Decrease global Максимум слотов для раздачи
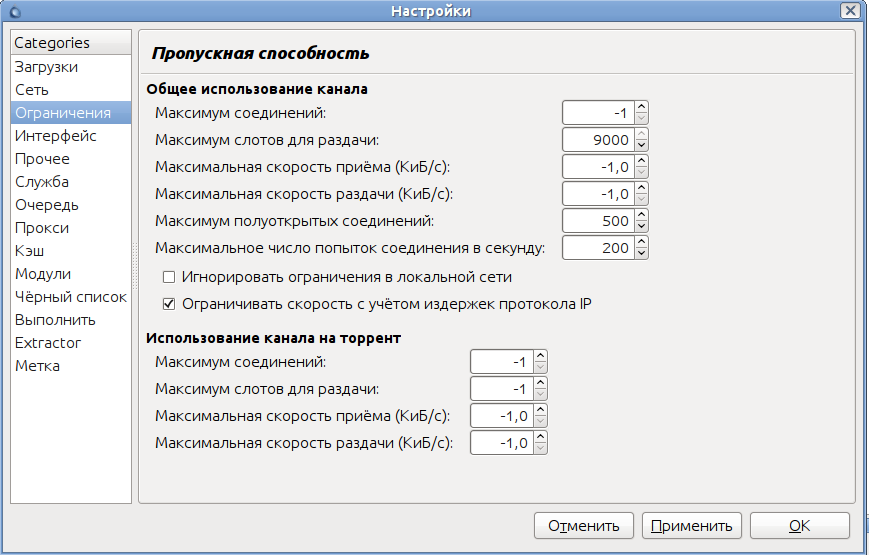Screen dimensions: 869x555 pos(641,145)
